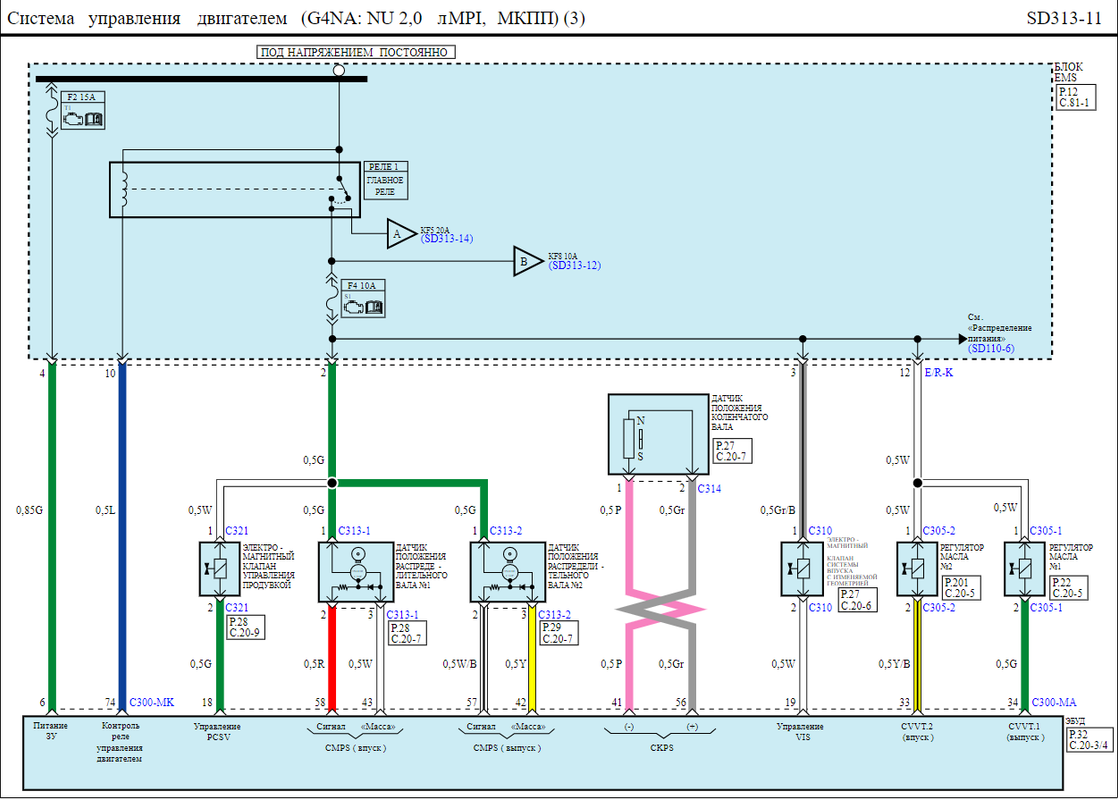Click the 'SD313-11' page code in header
This screenshot has width=1118, height=800.
[x=1064, y=18]
